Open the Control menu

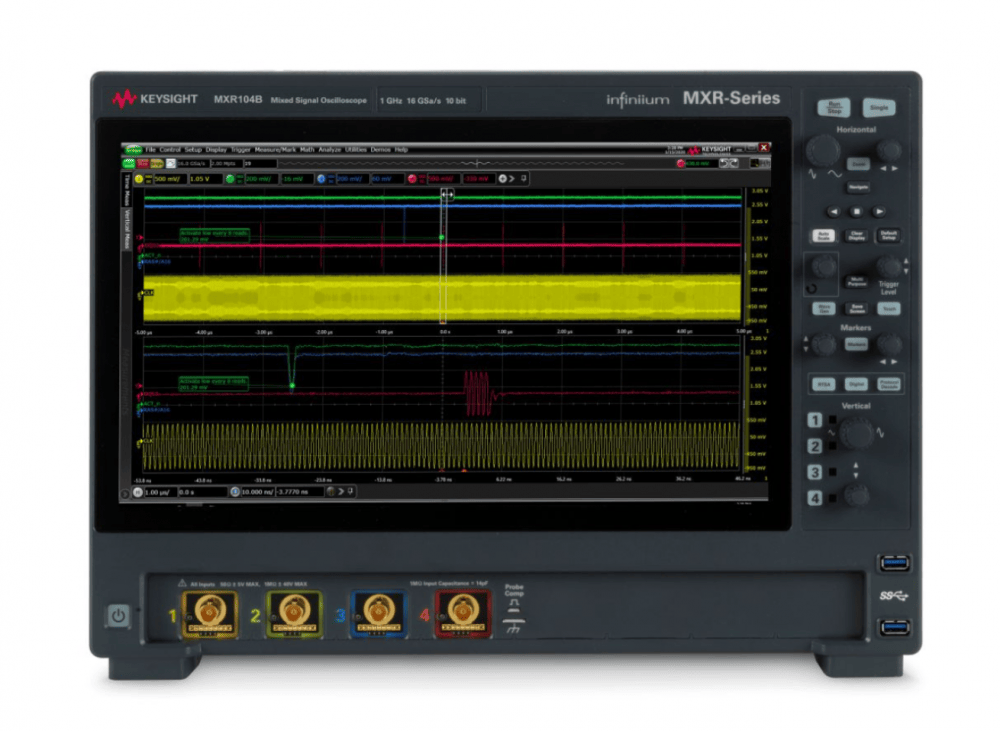170,149
